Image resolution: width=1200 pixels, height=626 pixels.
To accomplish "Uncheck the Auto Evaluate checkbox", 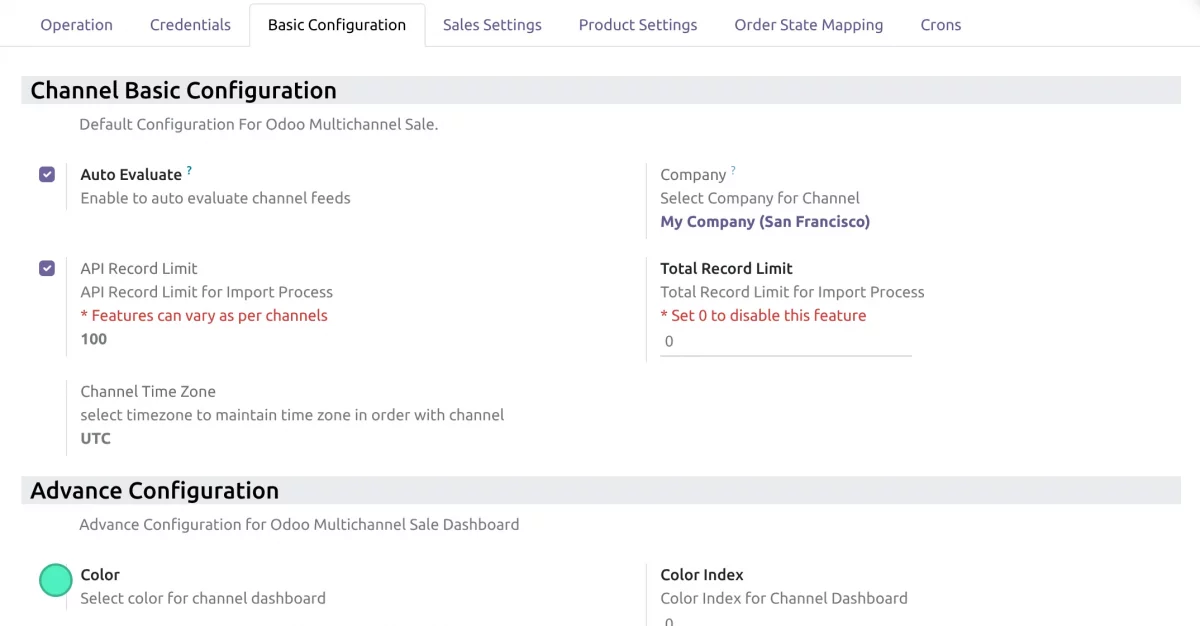I will (47, 175).
